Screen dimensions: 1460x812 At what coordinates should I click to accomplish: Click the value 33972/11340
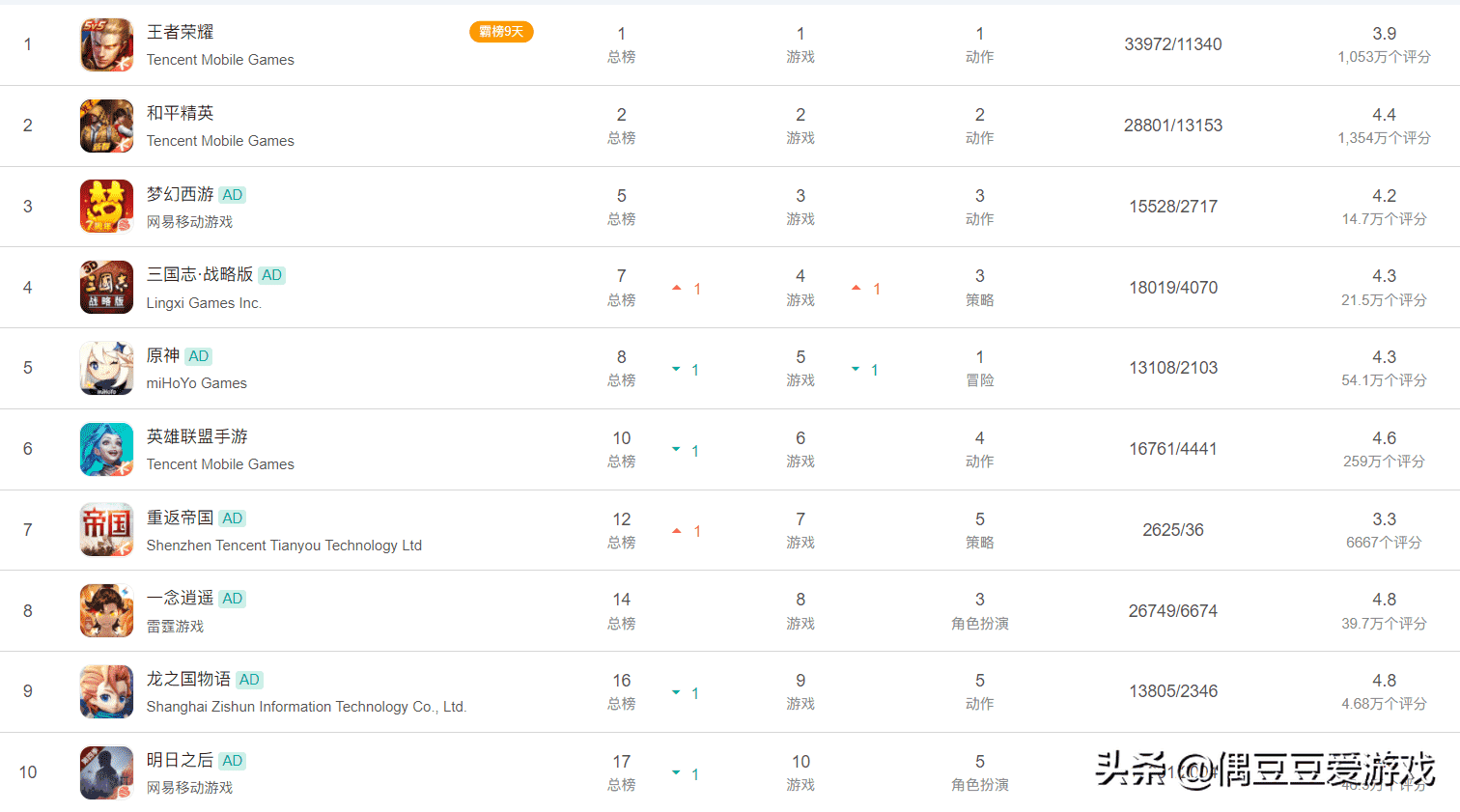coord(1173,44)
